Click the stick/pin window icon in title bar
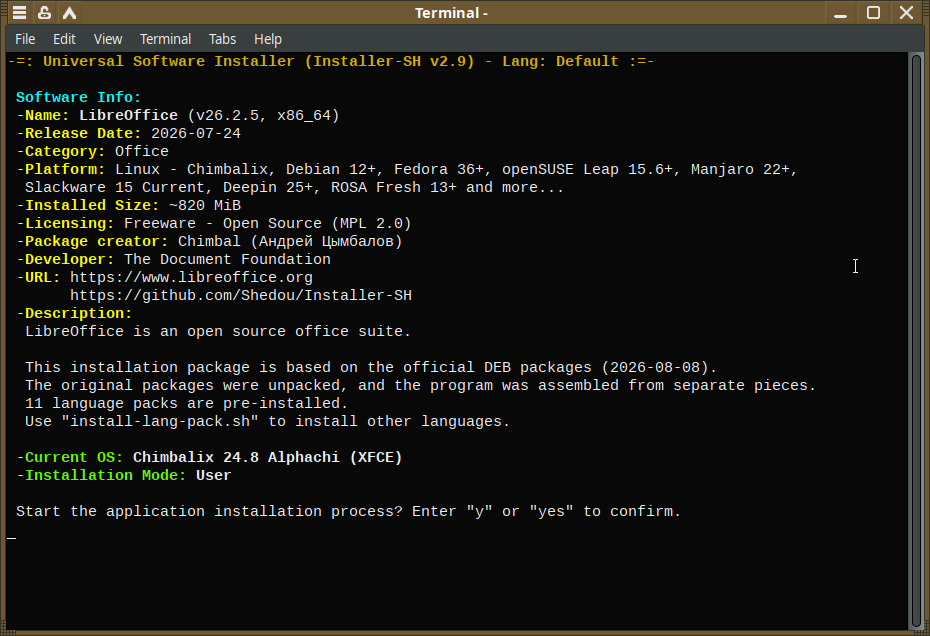Screen dimensions: 930x636 click(44, 12)
